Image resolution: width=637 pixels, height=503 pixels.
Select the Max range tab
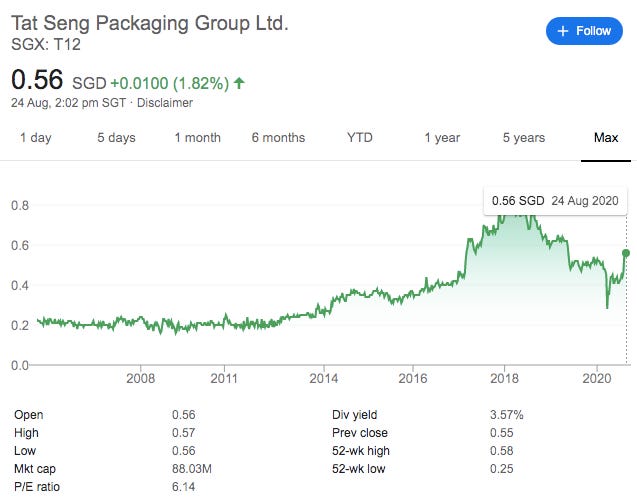[606, 138]
